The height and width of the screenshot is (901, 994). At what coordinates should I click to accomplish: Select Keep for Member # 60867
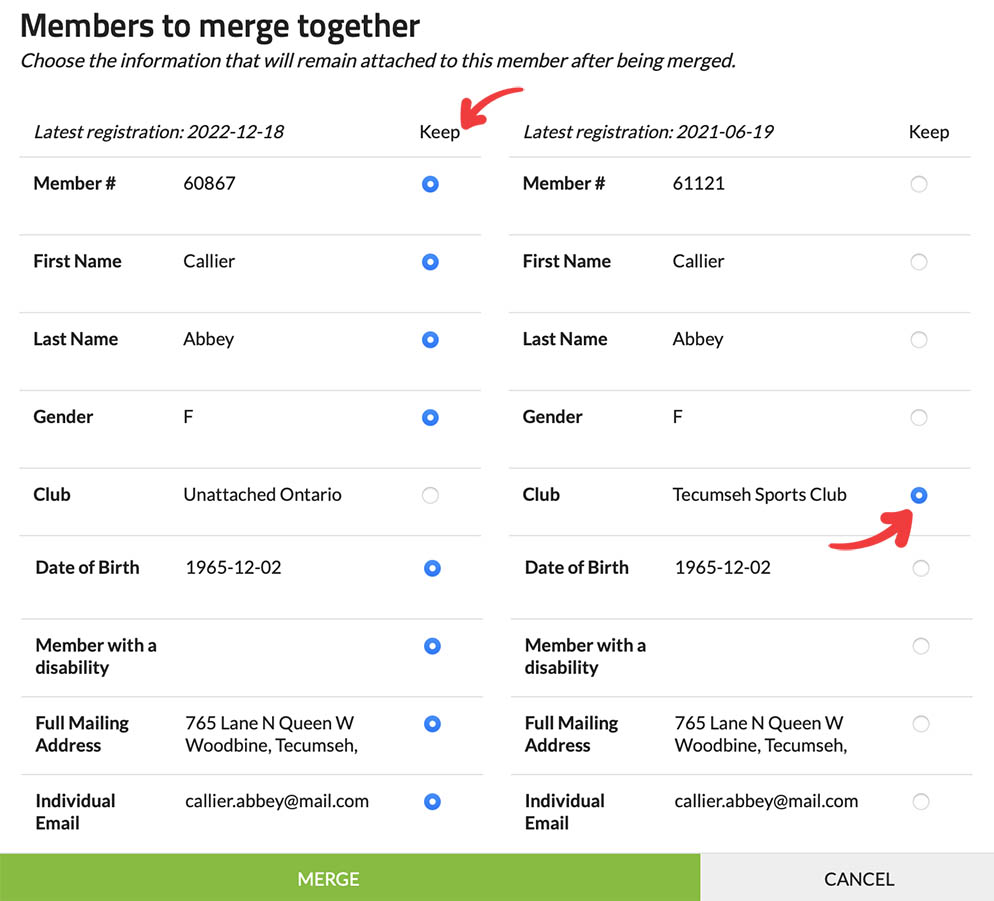430,184
